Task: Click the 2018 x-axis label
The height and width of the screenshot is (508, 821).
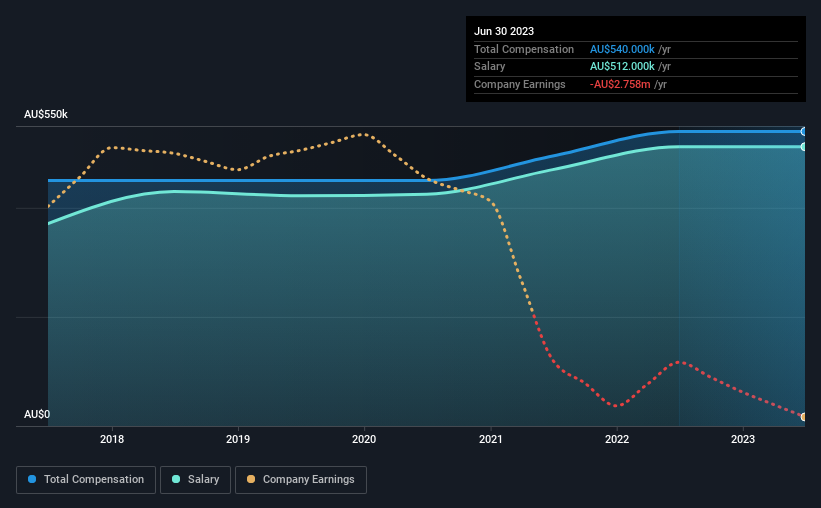Action: [x=112, y=439]
